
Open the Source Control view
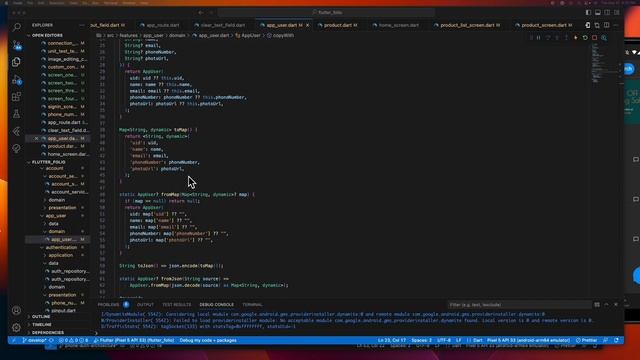click(x=16, y=45)
